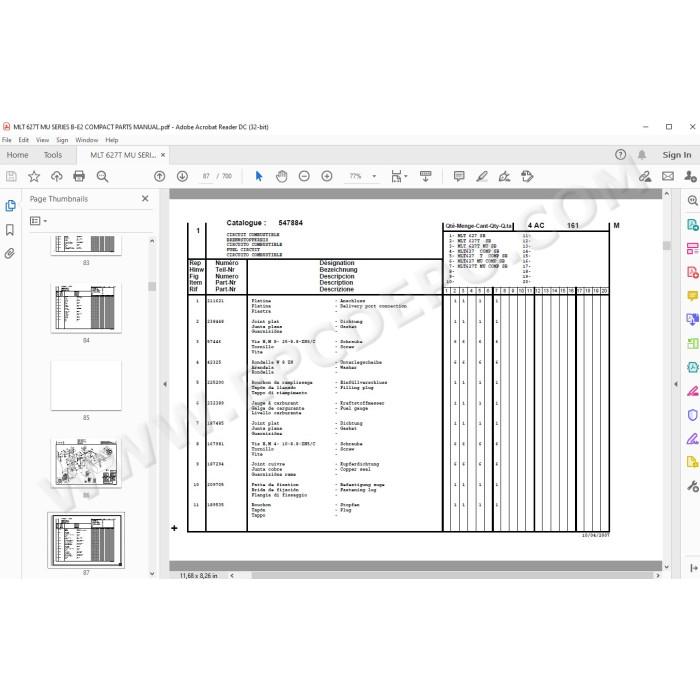This screenshot has height=700, width=700.
Task: Open the Bookmarks panel icon
Action: [10, 230]
